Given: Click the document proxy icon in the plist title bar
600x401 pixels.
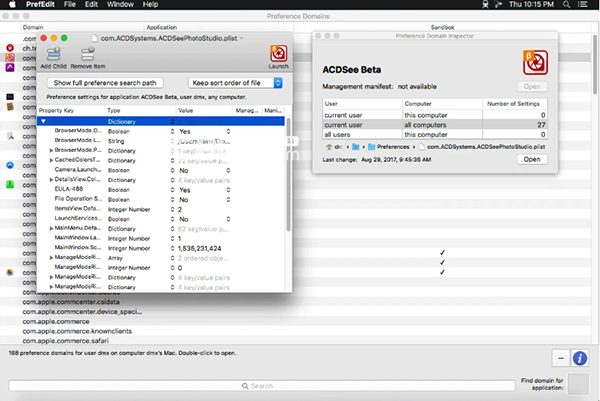Looking at the screenshot, I should coord(95,38).
